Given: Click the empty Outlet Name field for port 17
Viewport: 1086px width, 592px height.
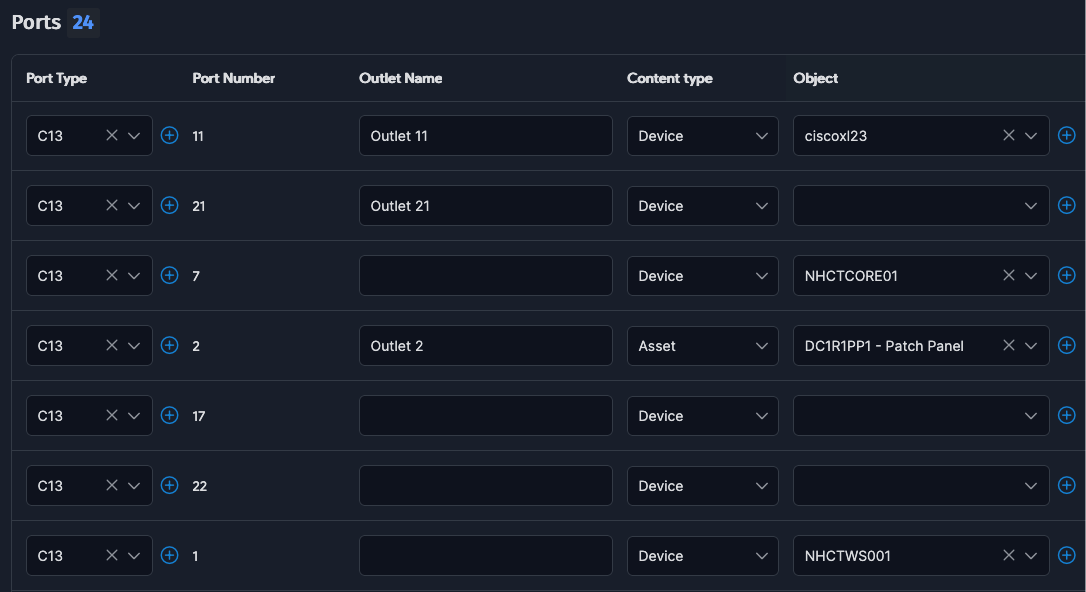Looking at the screenshot, I should (x=485, y=415).
